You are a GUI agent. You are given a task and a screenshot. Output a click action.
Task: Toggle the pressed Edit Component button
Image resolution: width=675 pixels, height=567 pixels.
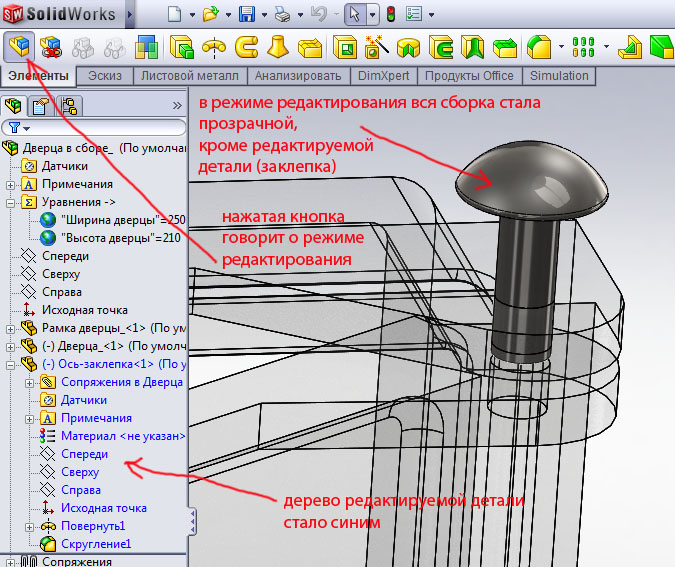tap(19, 46)
